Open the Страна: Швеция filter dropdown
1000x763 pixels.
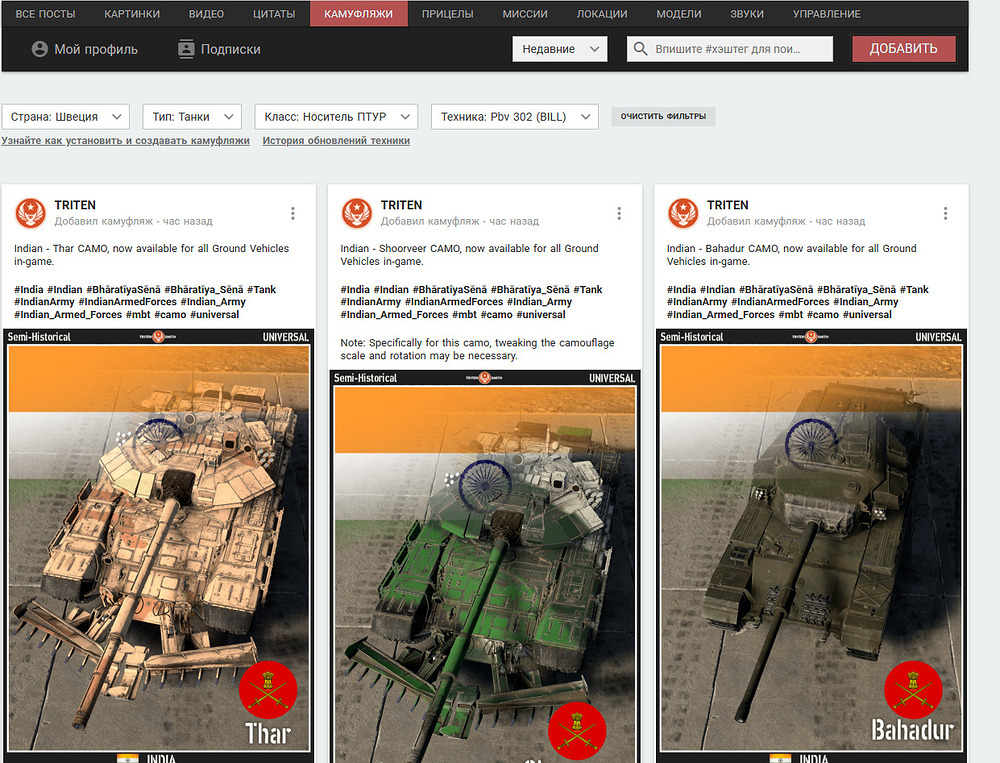[x=65, y=117]
